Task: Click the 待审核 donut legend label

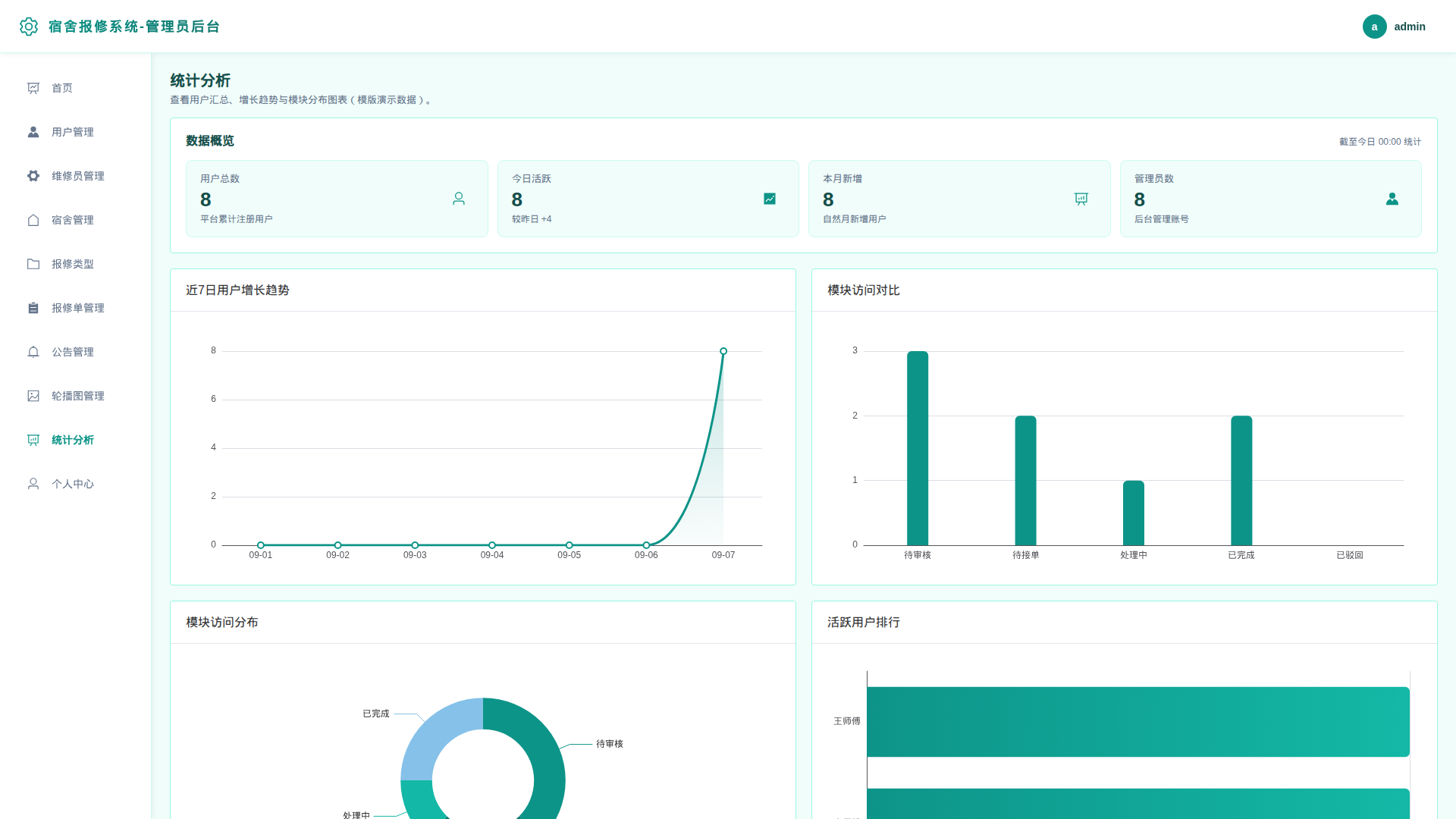Action: click(x=610, y=744)
